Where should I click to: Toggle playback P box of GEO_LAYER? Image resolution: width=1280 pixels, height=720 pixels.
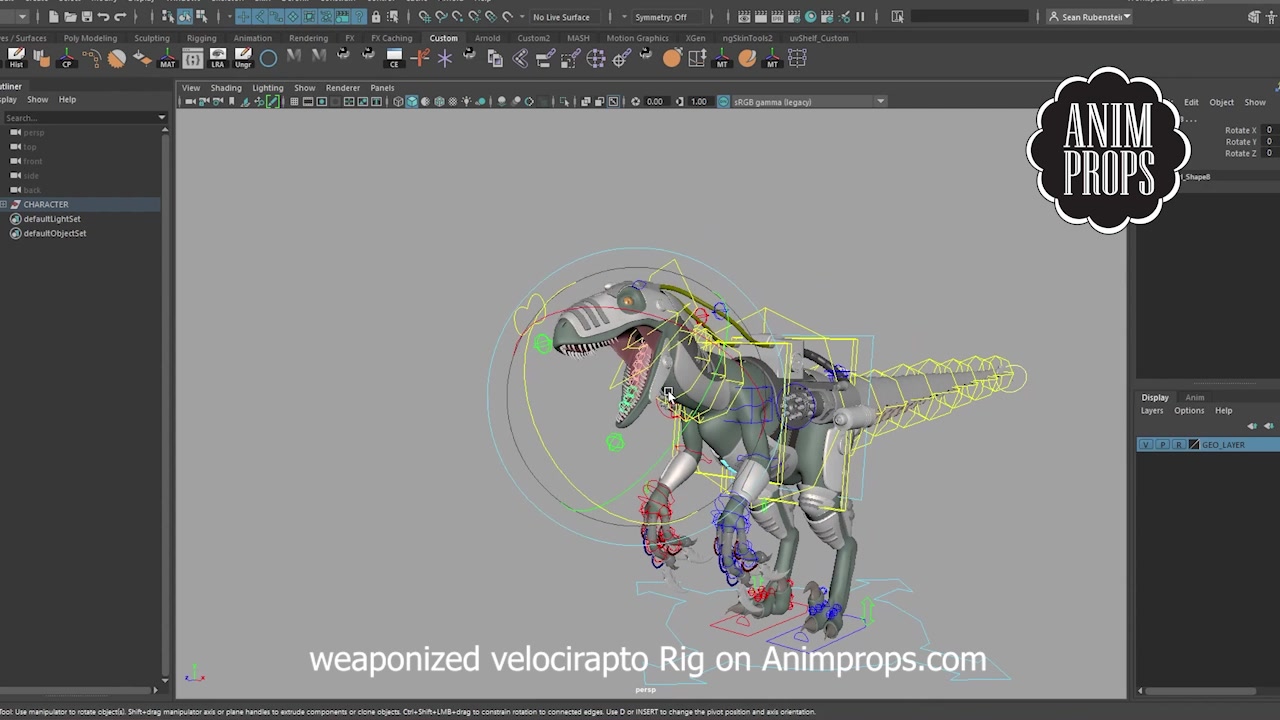pos(1162,445)
